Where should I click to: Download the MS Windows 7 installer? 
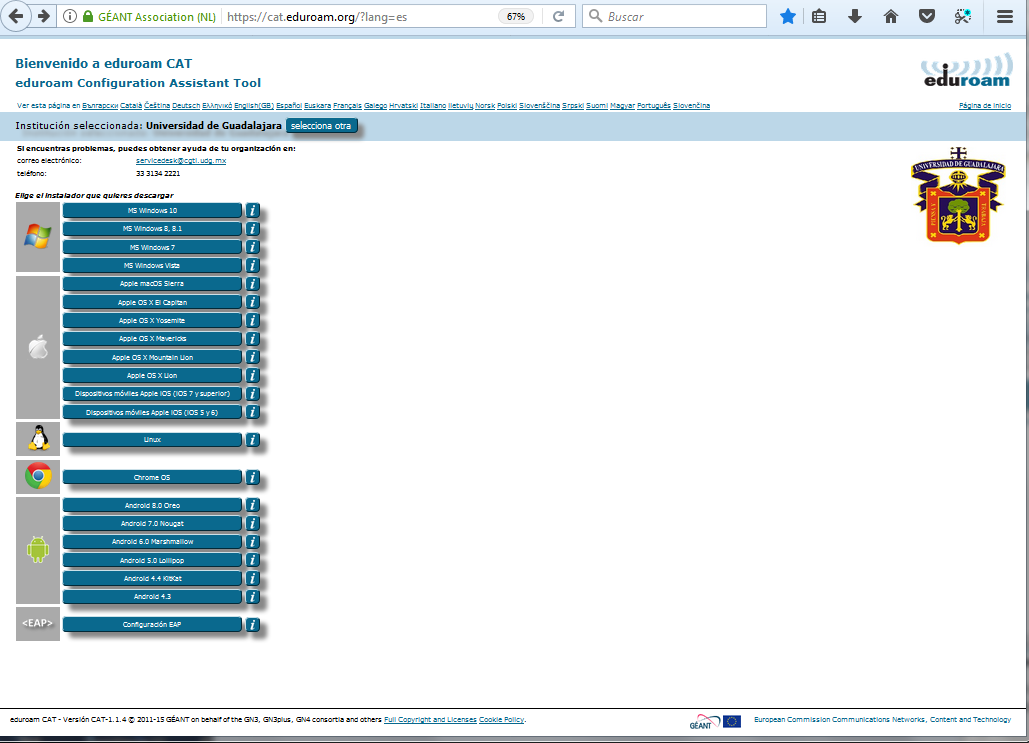tap(152, 247)
